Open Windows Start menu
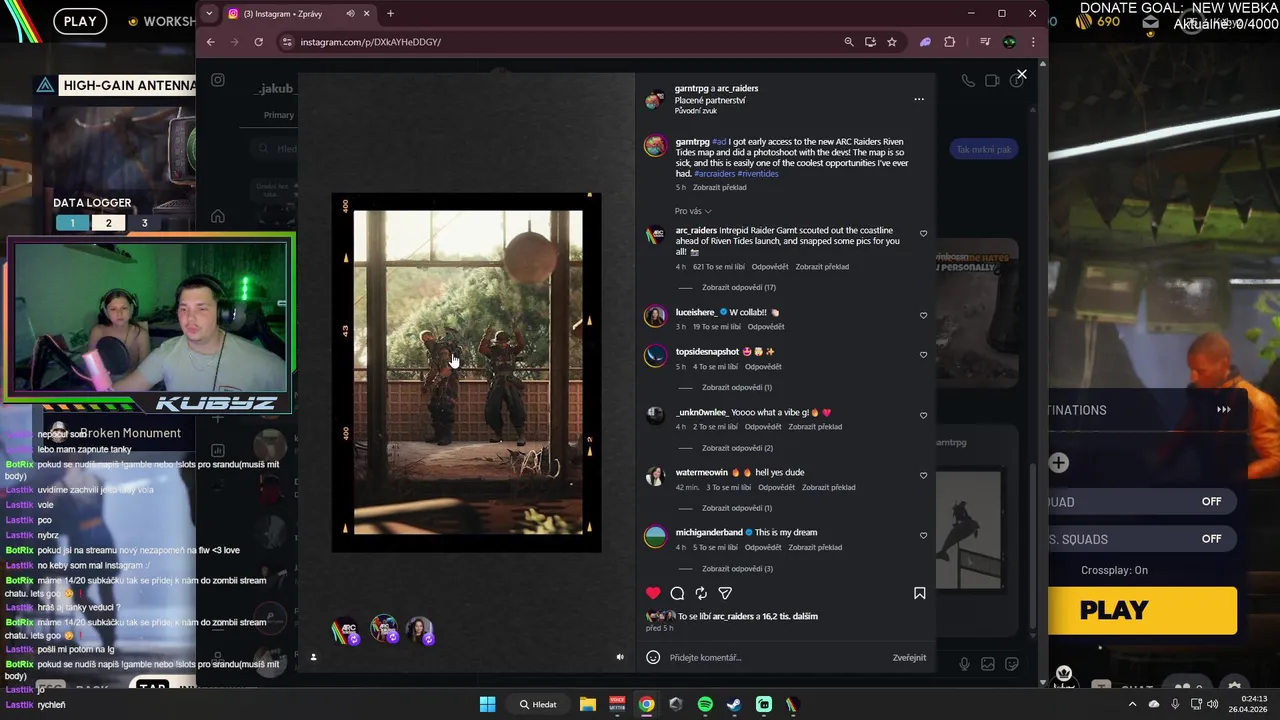 [487, 704]
